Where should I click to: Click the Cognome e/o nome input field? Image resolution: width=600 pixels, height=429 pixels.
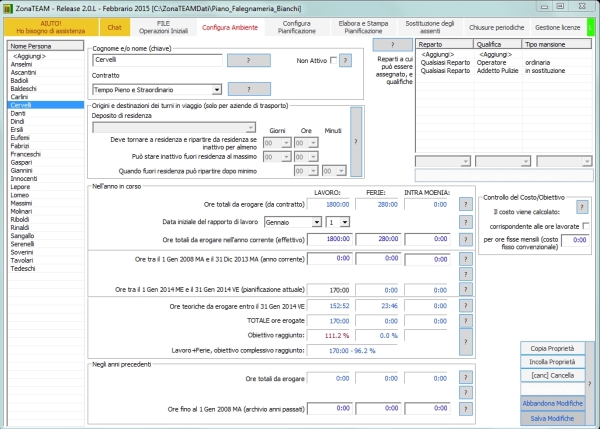point(157,60)
